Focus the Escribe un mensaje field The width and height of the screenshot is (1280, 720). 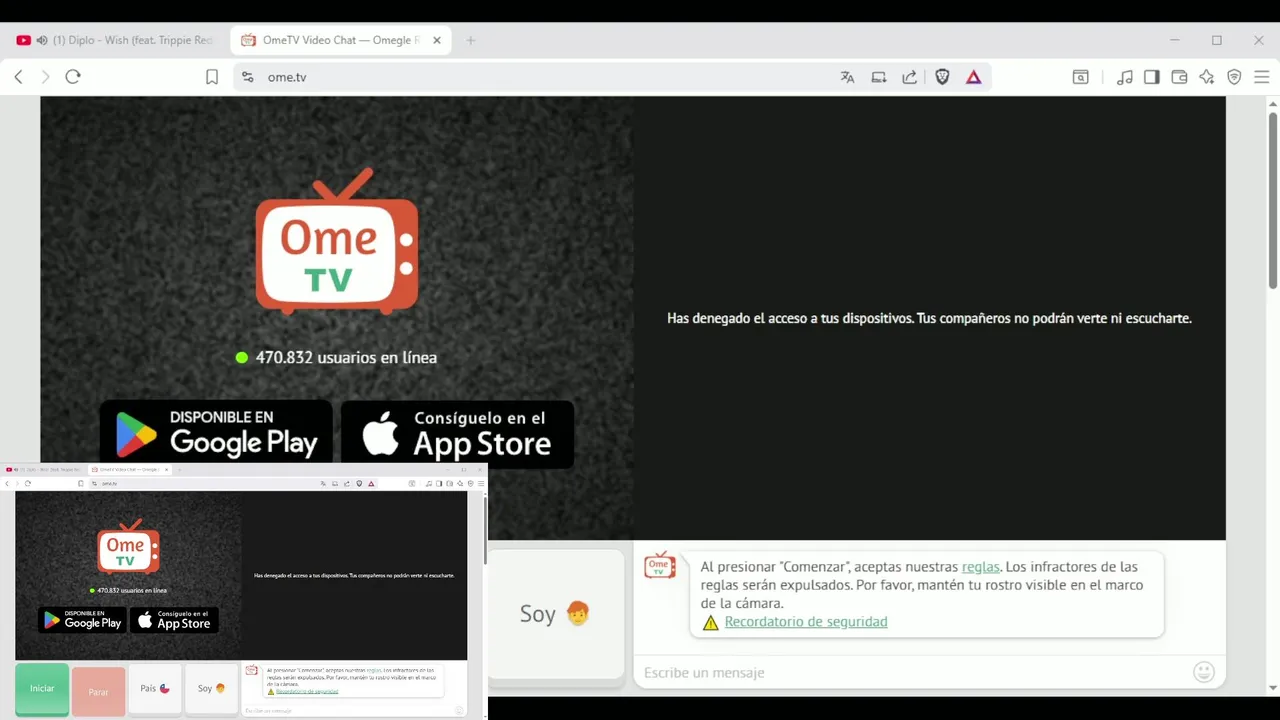tap(910, 673)
